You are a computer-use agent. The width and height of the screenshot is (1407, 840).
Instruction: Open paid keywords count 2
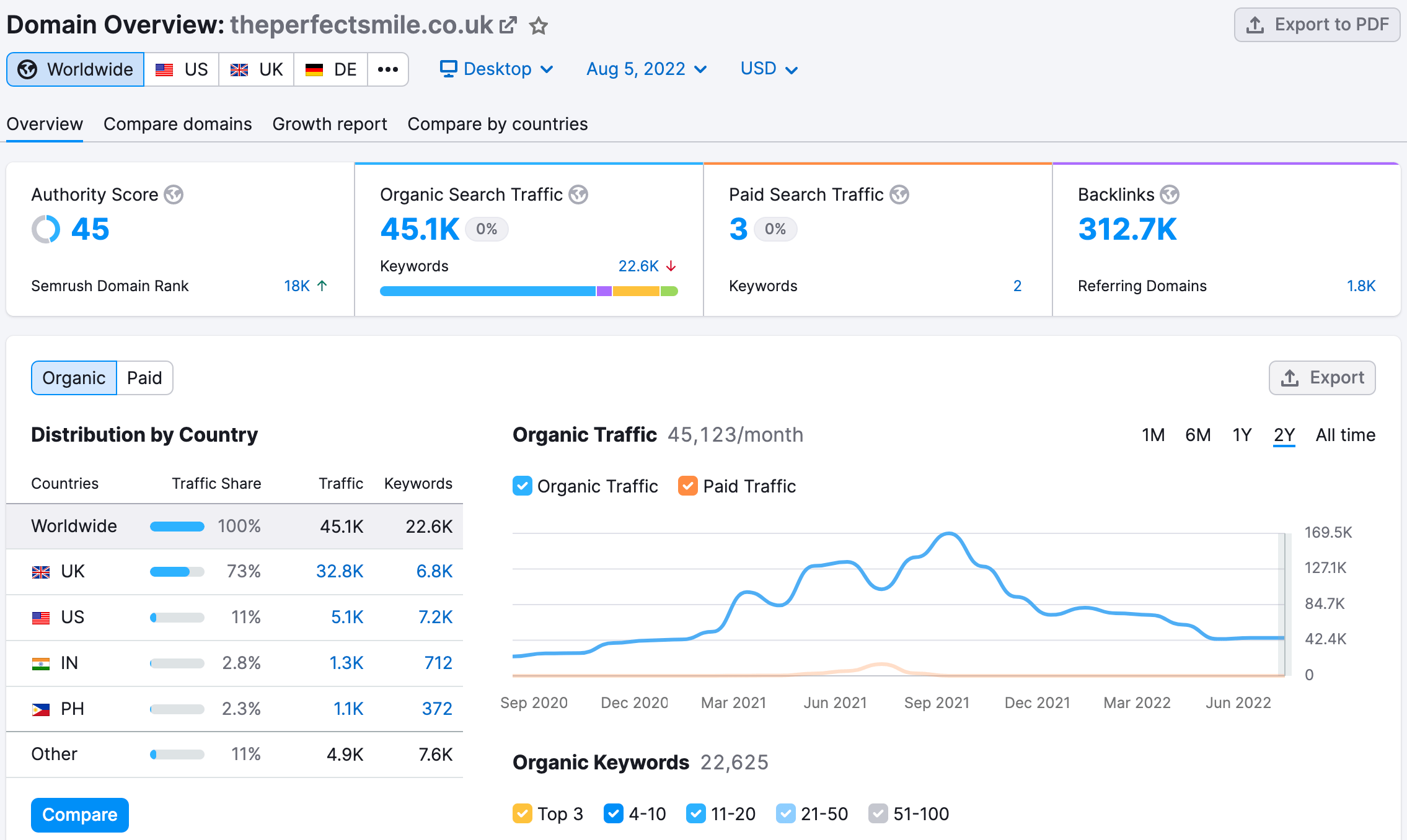[x=1017, y=286]
